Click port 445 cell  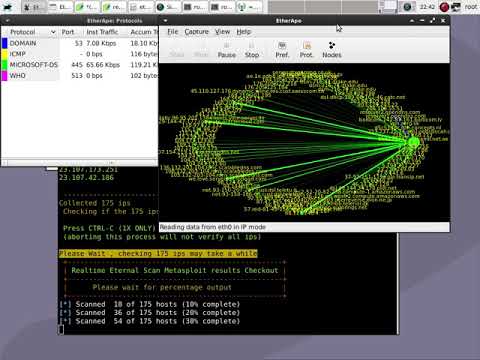77,65
